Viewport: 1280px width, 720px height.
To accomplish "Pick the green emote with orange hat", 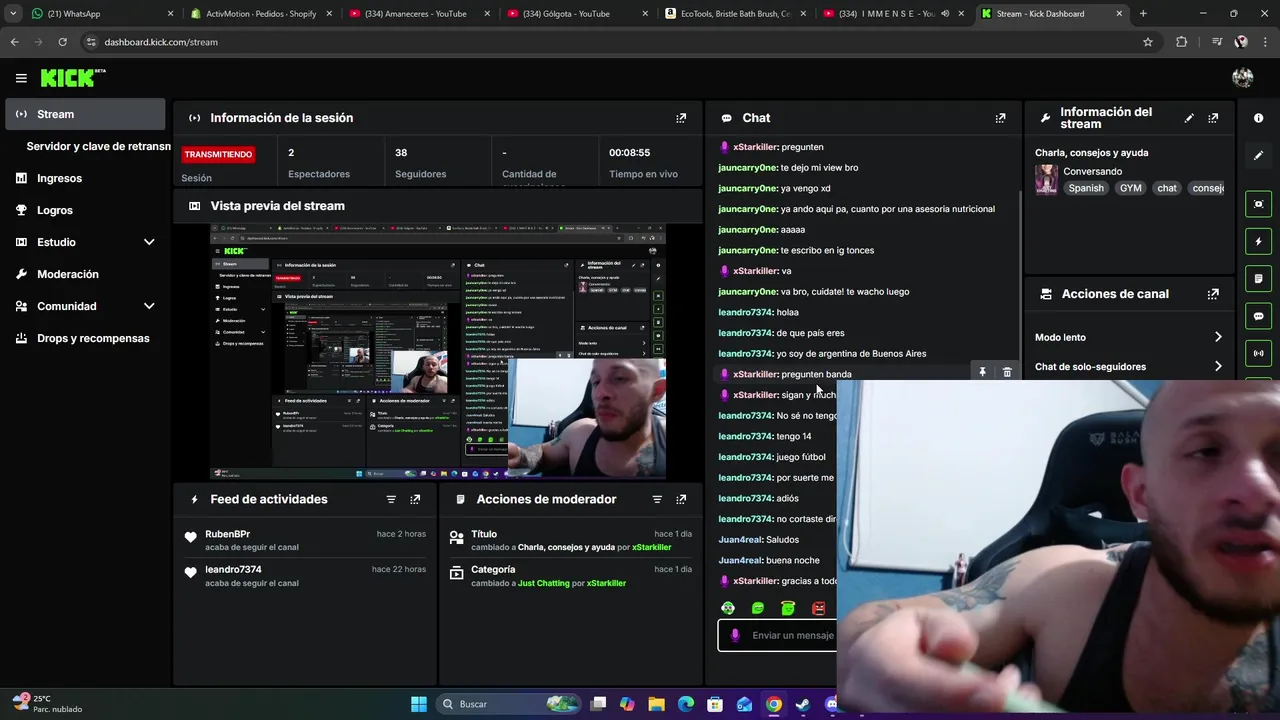I will click(x=788, y=608).
